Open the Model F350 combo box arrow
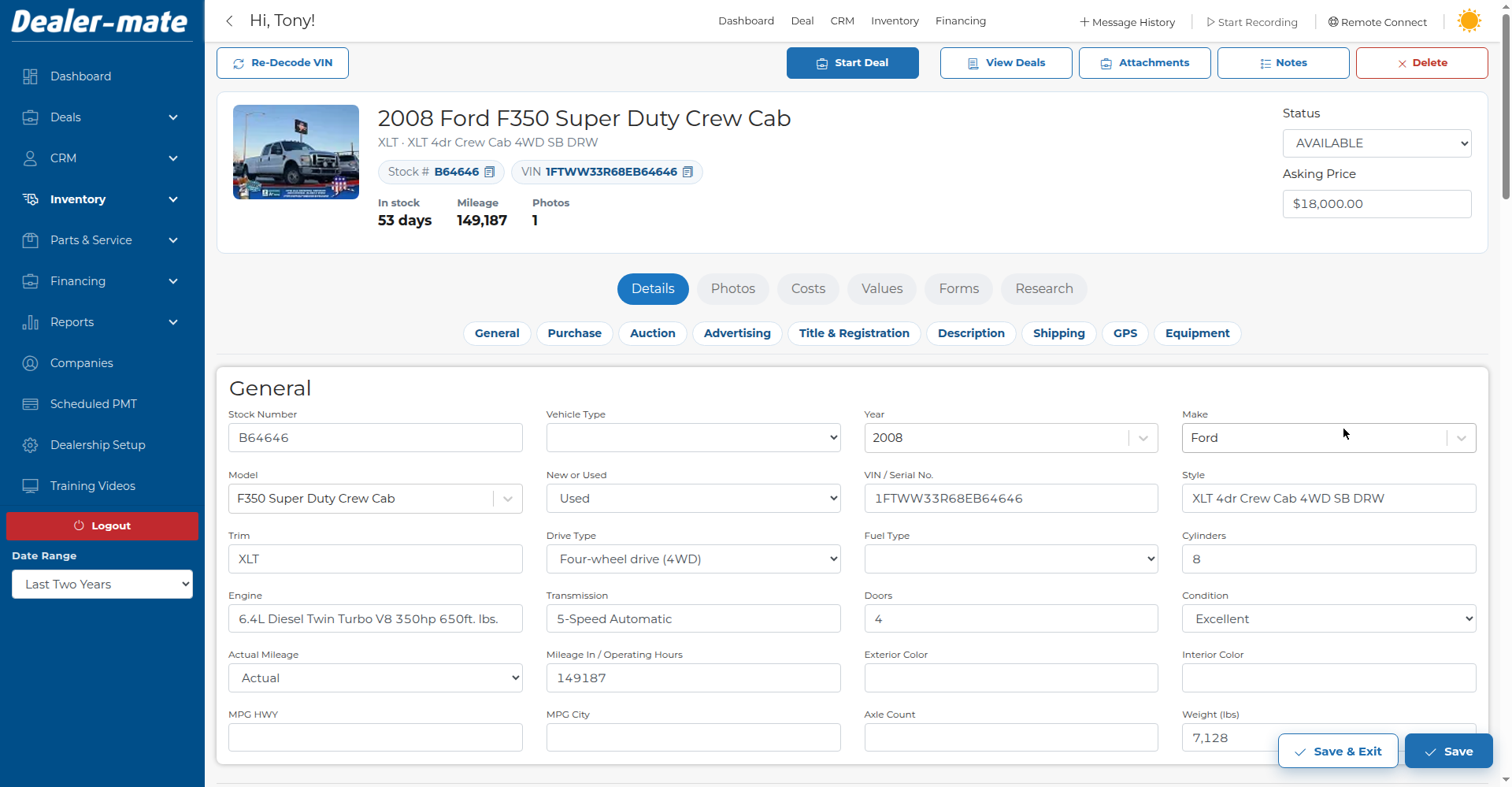Screen dimensions: 1512x787 pyautogui.click(x=508, y=499)
